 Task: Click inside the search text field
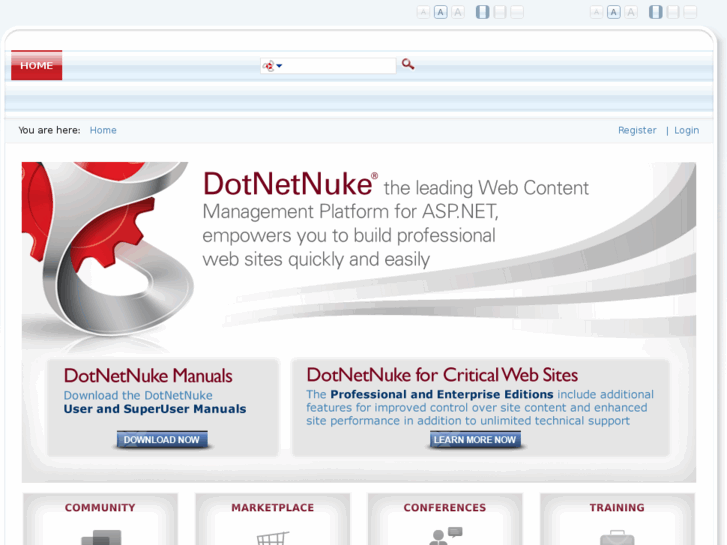tap(338, 66)
